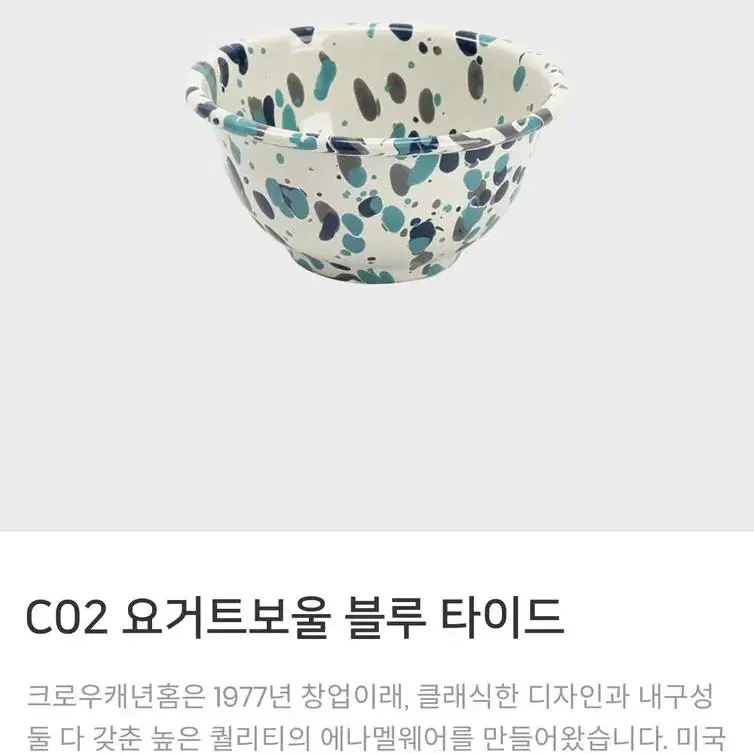
Task: Select the C02 code in the title
Action: [x=67, y=618]
